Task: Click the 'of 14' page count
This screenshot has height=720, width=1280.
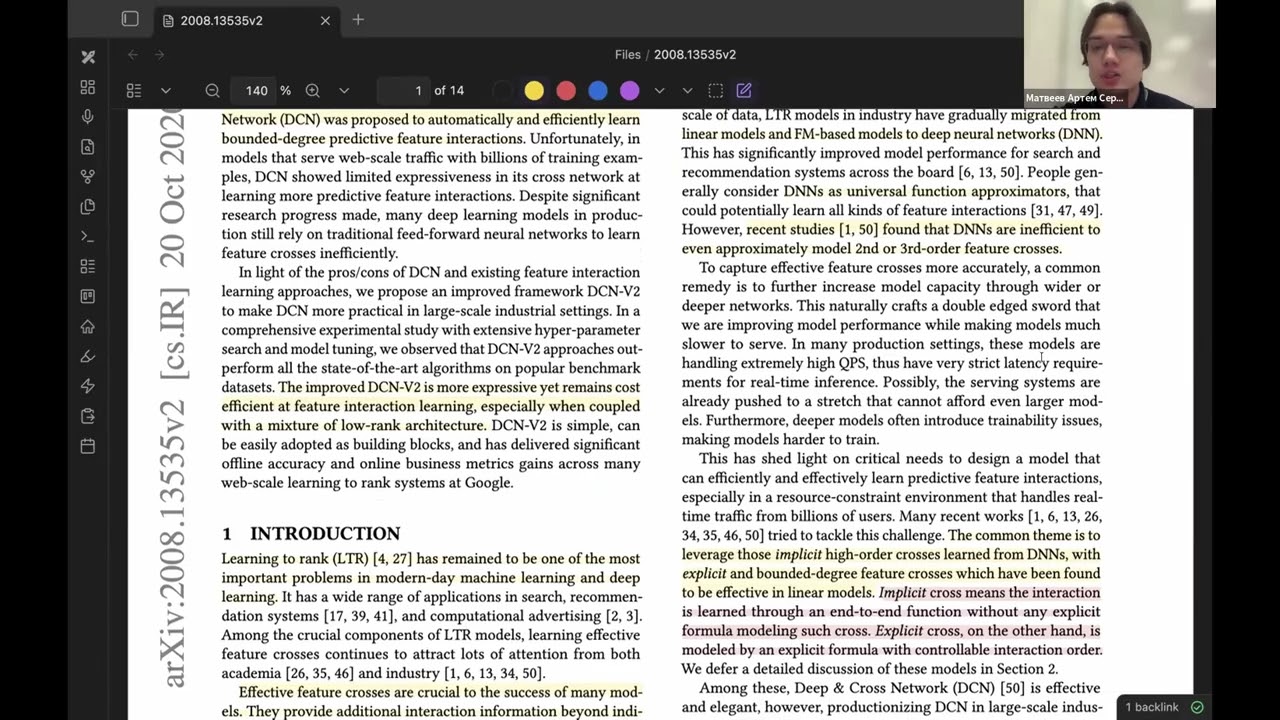Action: [449, 91]
